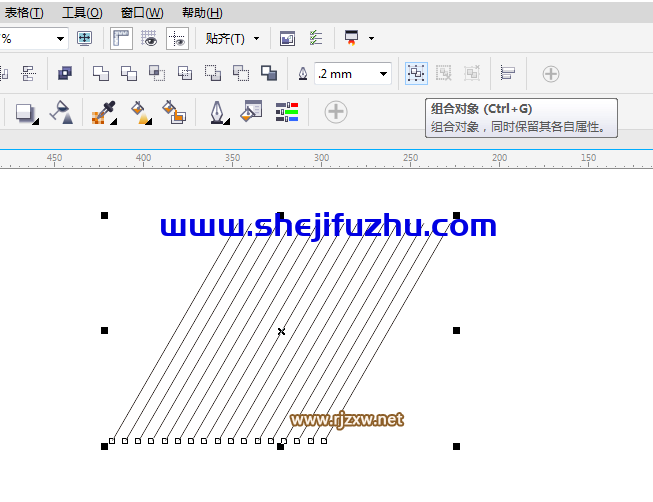The image size is (653, 502).
Task: Click the selection center X marker
Action: 281,331
